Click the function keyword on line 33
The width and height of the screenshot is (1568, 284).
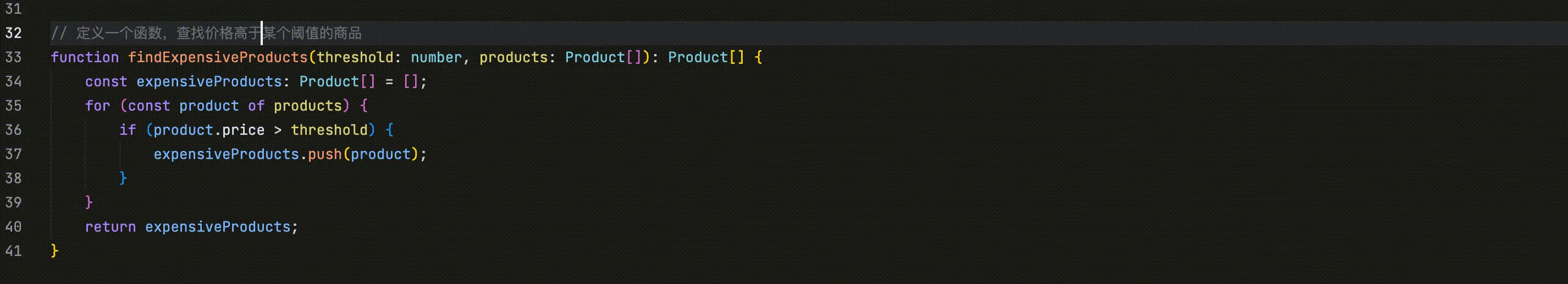click(x=85, y=57)
